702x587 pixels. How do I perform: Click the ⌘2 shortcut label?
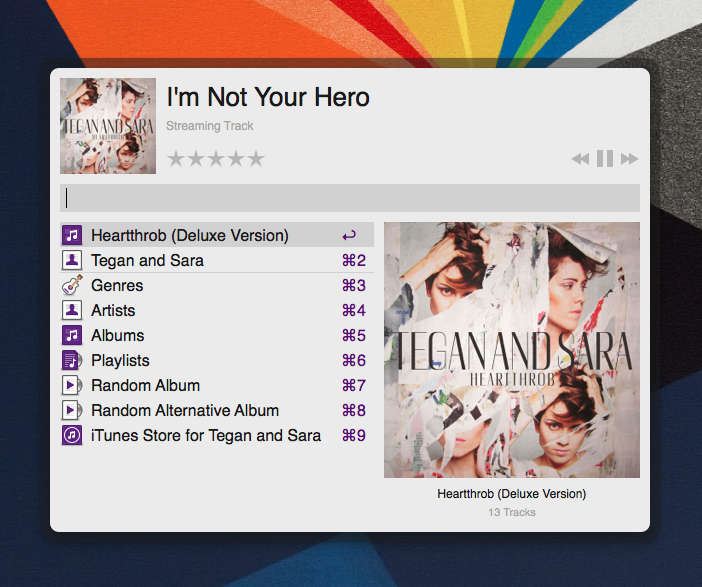click(x=354, y=260)
